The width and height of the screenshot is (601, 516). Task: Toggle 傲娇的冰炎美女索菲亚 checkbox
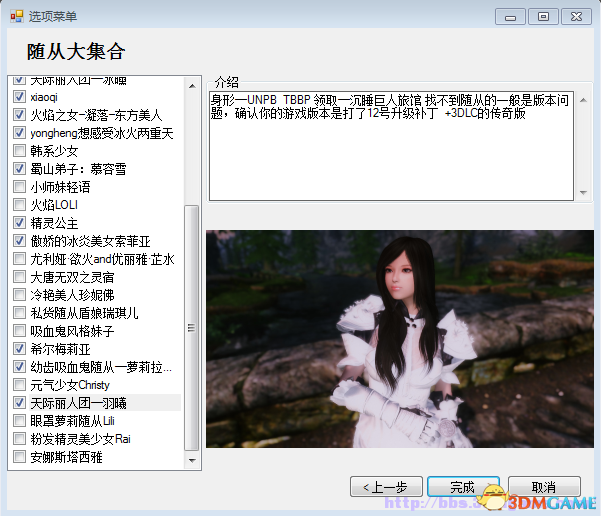tap(19, 241)
